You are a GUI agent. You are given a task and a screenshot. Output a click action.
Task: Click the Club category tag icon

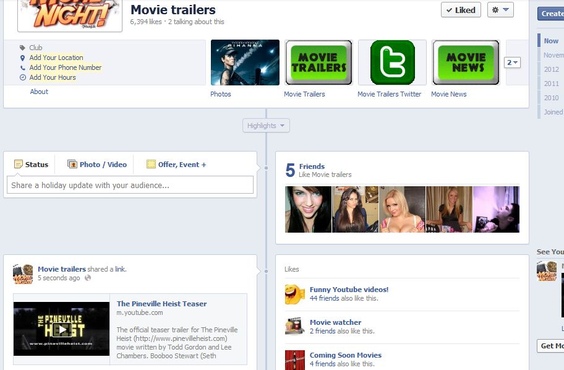pos(22,47)
